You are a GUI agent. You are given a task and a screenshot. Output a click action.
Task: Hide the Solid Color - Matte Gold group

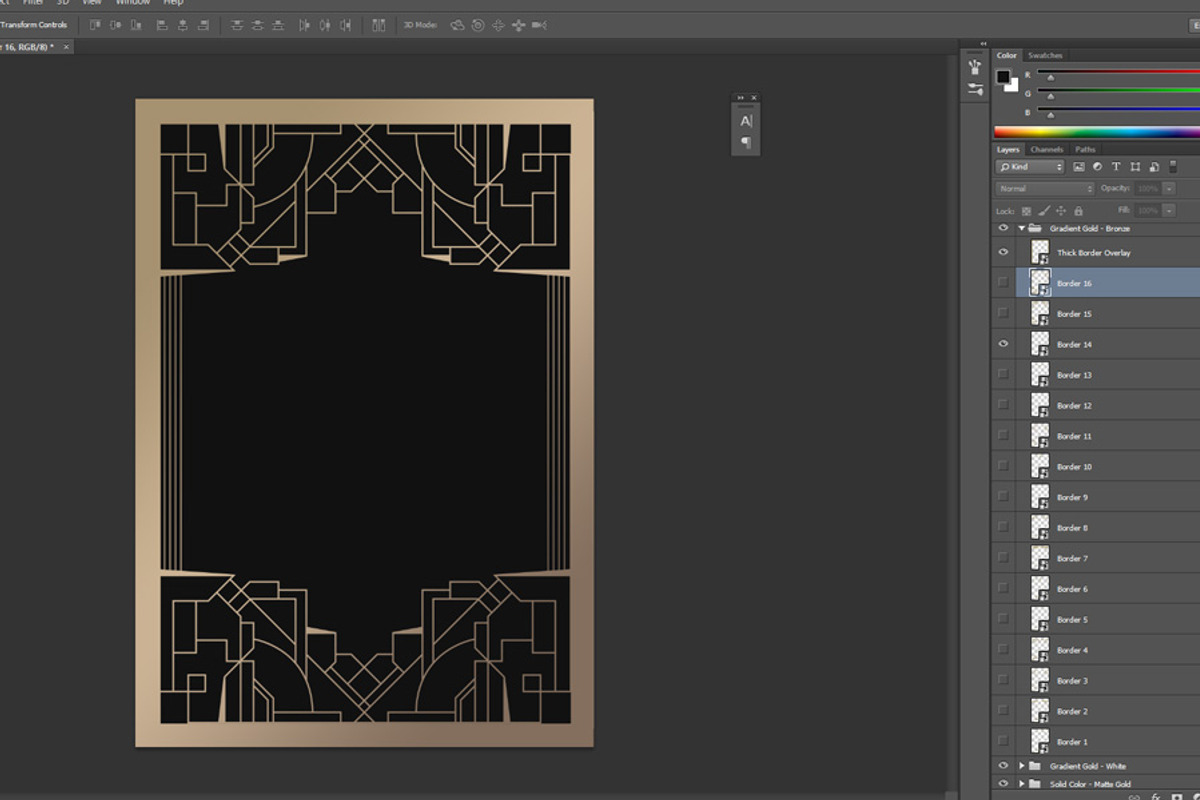pyautogui.click(x=1003, y=784)
